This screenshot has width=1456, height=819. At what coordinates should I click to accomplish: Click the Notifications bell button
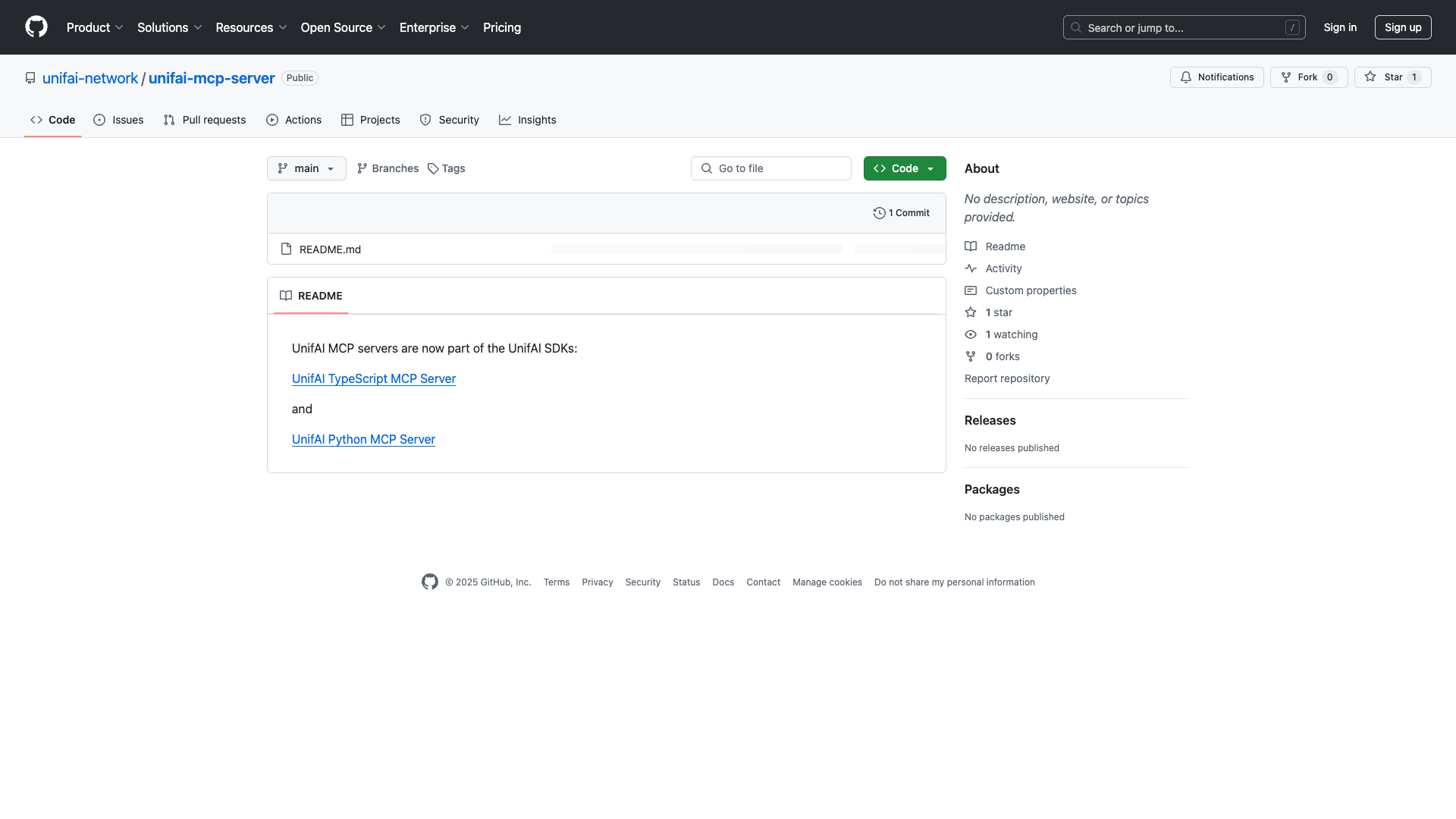click(1186, 77)
